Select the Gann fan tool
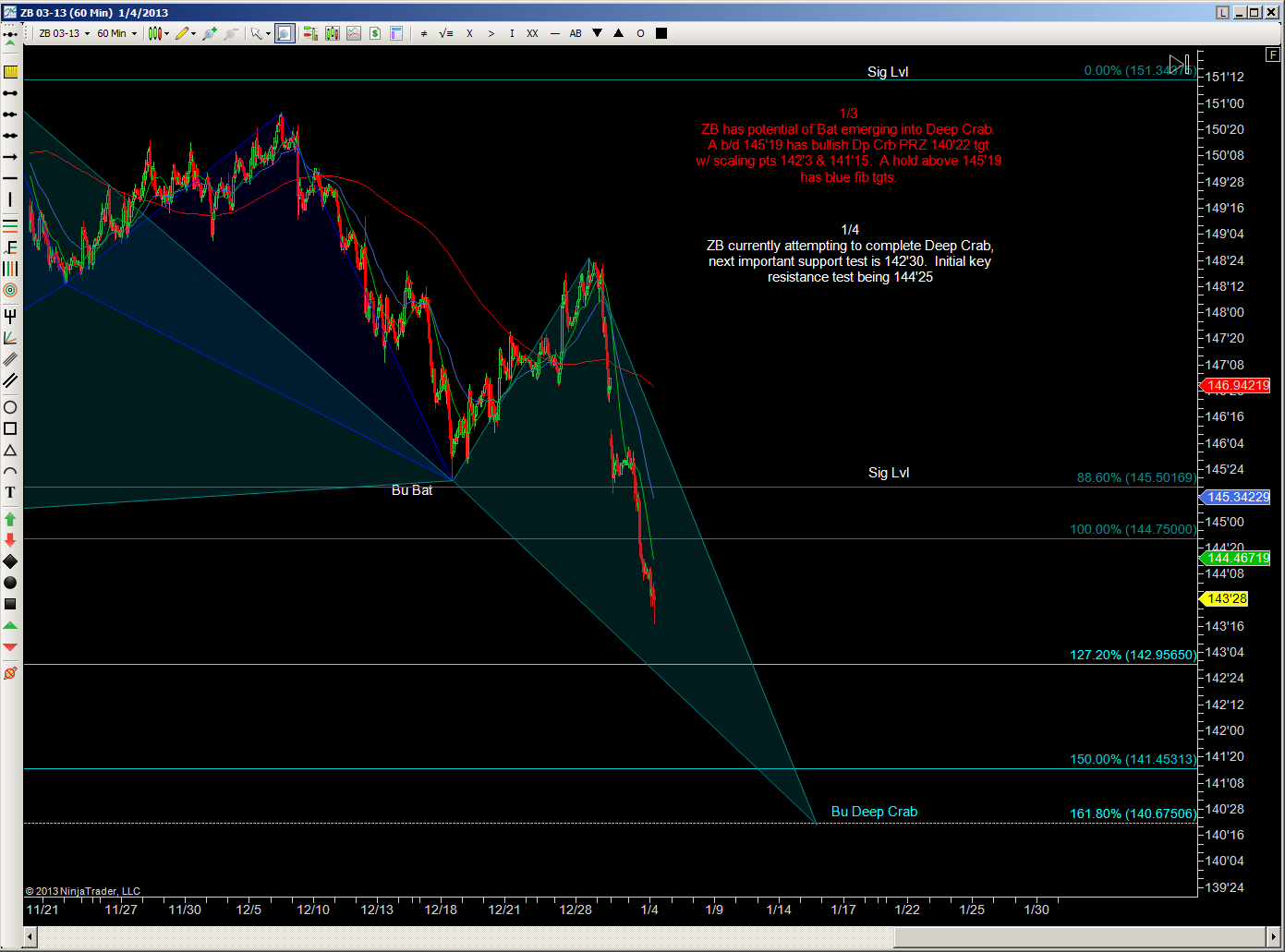This screenshot has width=1285, height=952. [10, 338]
